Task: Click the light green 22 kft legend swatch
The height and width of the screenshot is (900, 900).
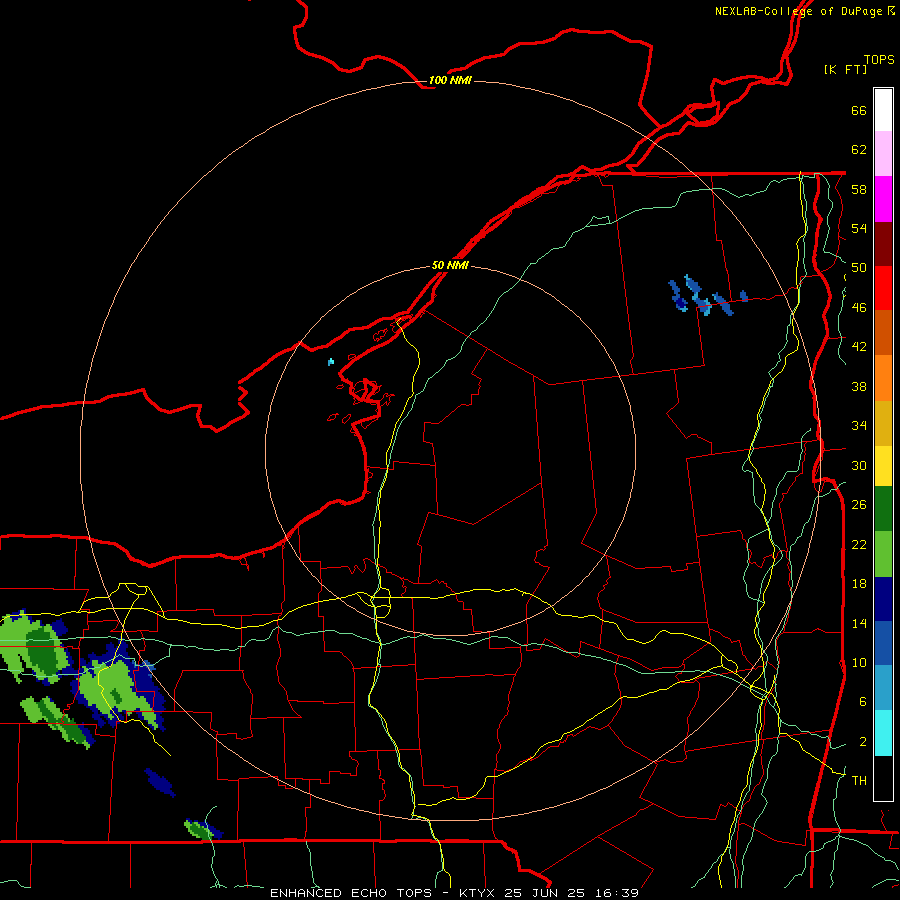Action: pos(883,554)
